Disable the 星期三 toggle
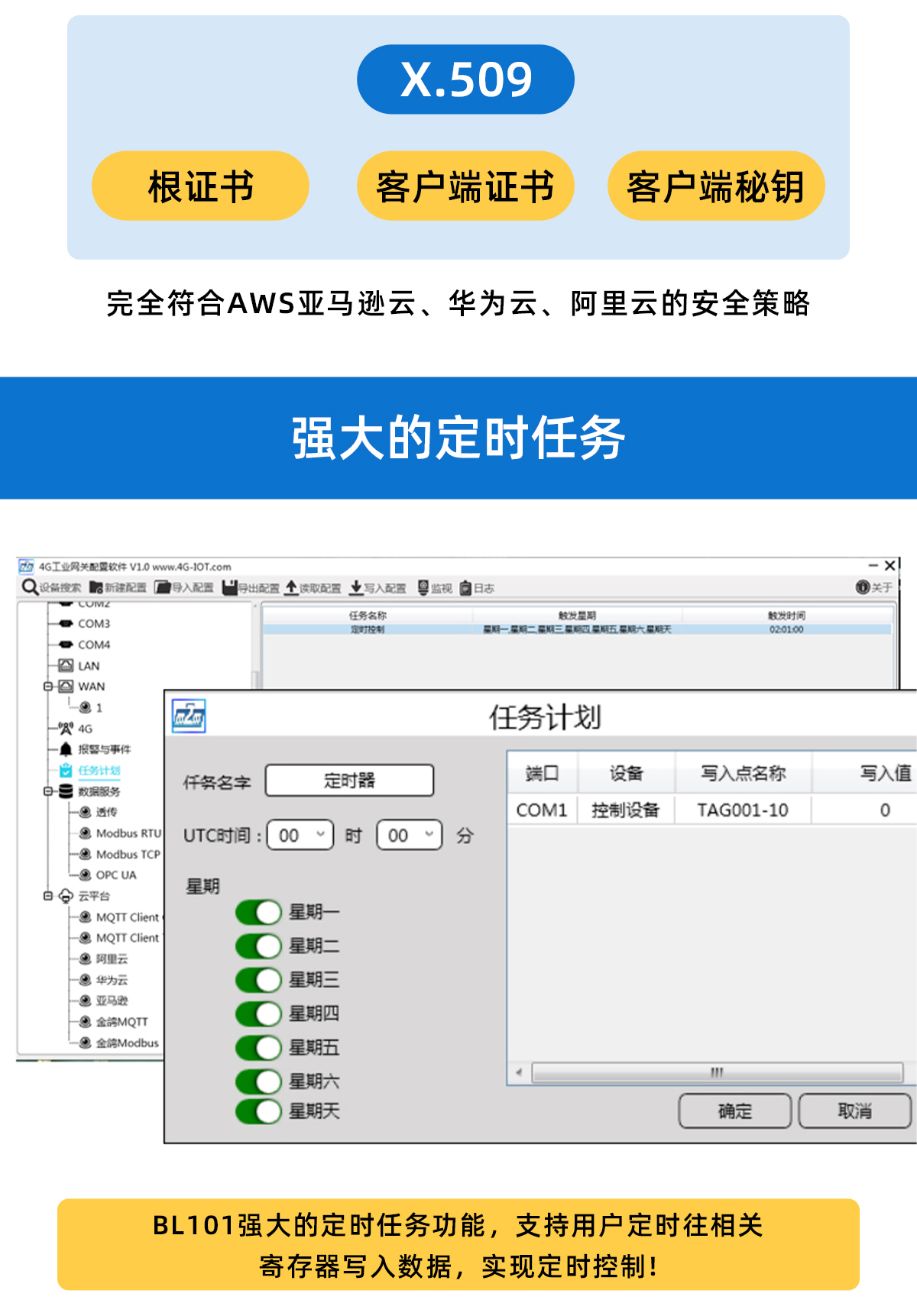 pyautogui.click(x=258, y=980)
